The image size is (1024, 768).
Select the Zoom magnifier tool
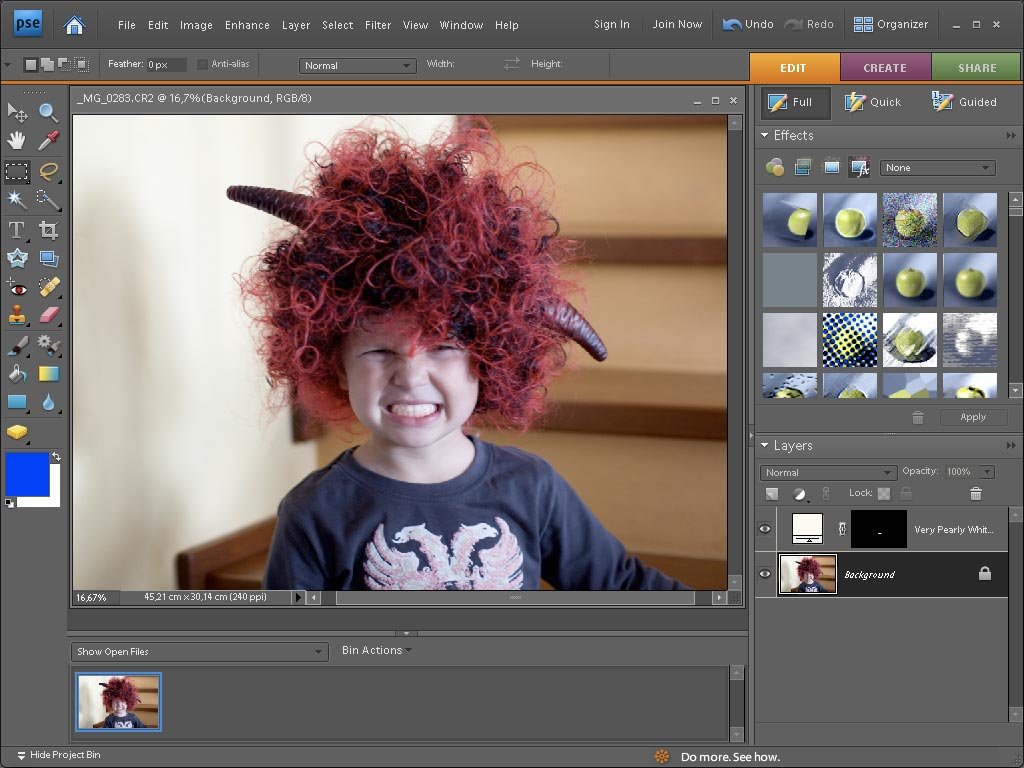coord(47,112)
